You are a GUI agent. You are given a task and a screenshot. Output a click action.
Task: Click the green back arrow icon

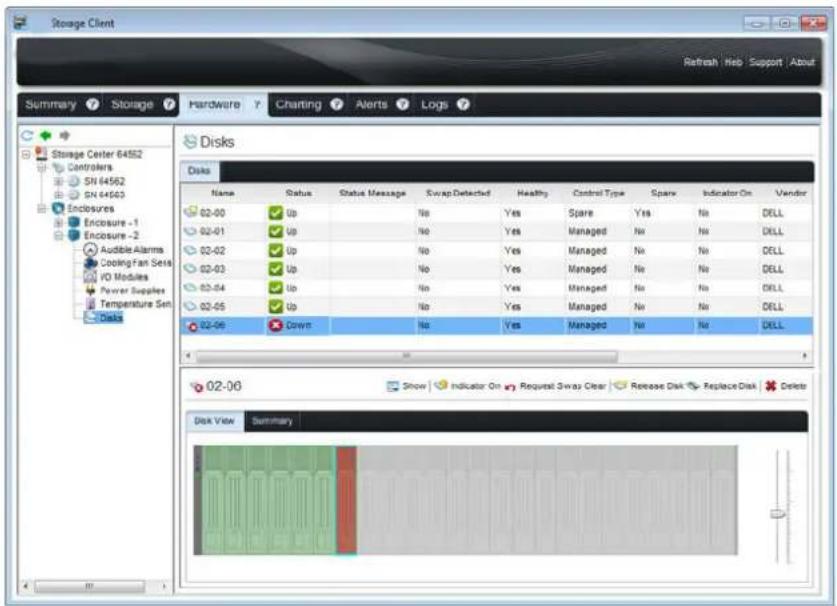(x=46, y=136)
